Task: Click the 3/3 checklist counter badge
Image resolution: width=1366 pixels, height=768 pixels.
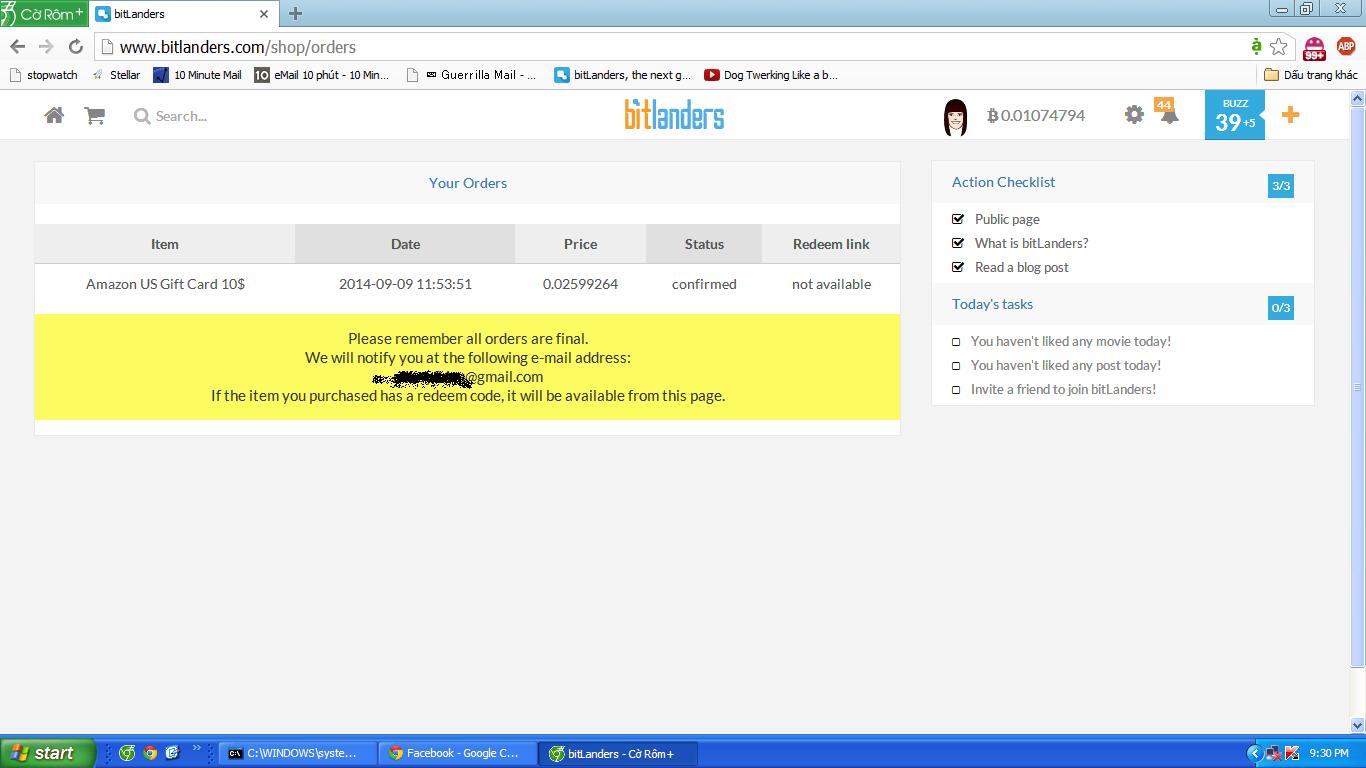Action: click(1281, 185)
